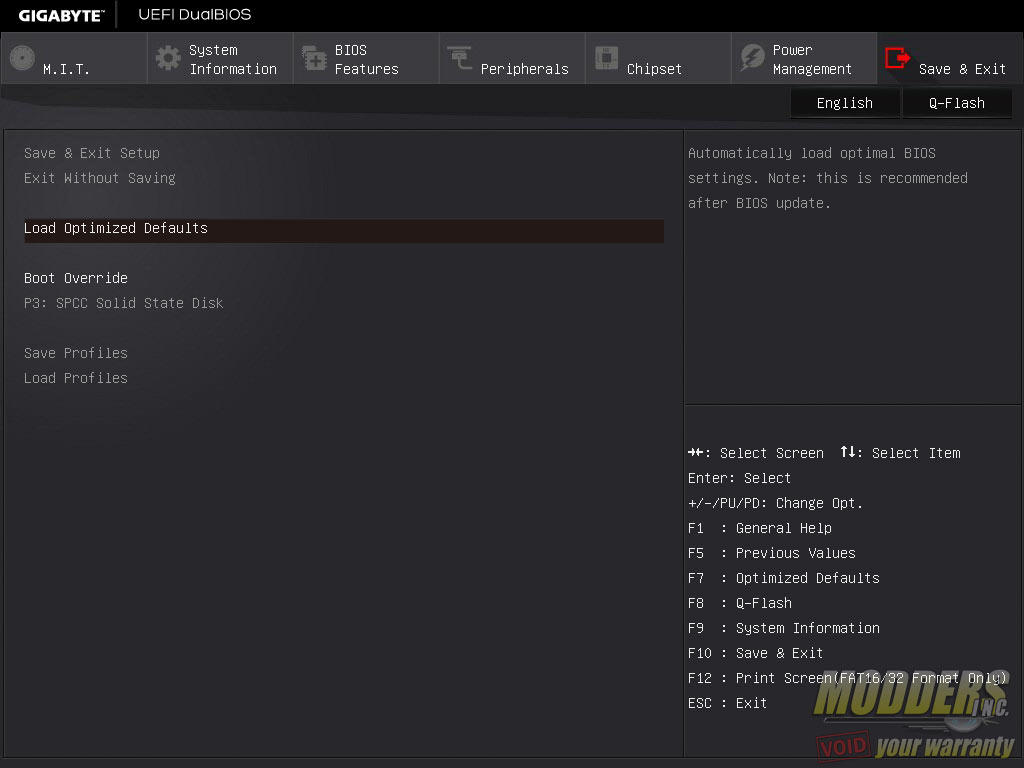Open the System Information tab label
Viewport: 1024px width, 768px height.
coord(232,59)
